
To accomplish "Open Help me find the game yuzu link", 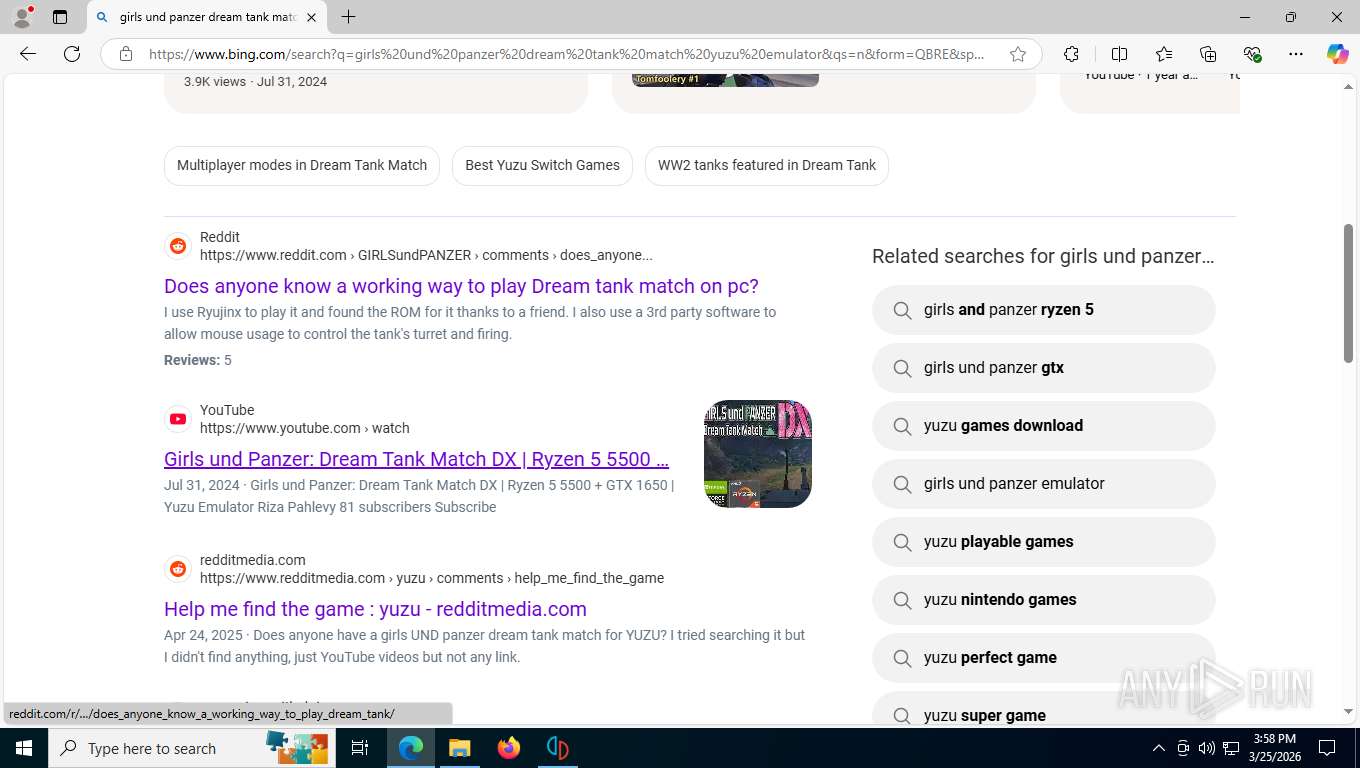I will 375,609.
